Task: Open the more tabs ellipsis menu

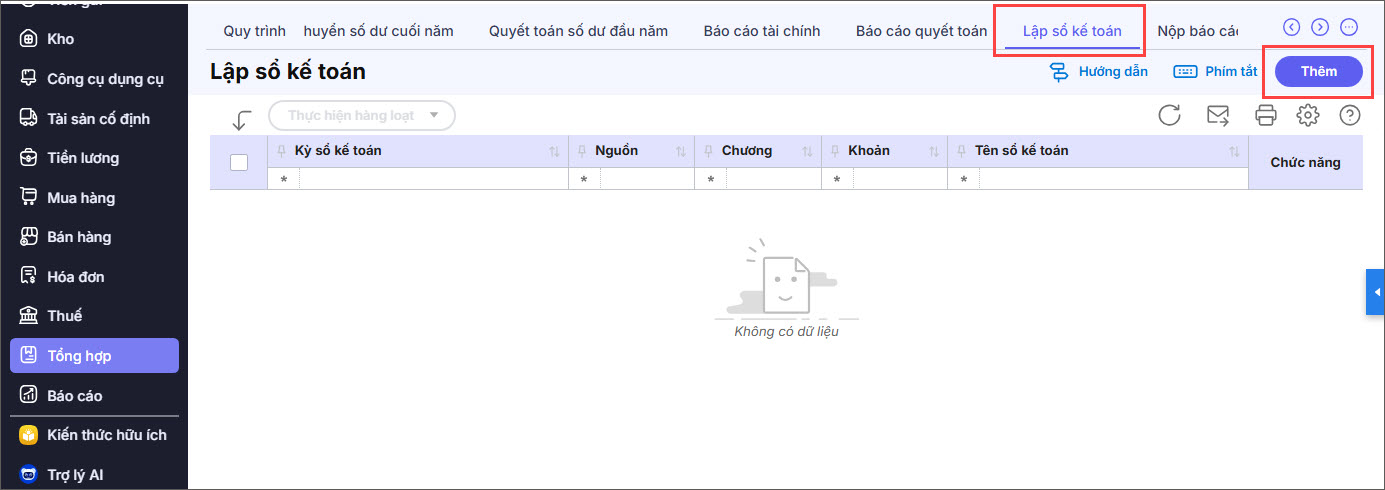Action: [x=1349, y=28]
